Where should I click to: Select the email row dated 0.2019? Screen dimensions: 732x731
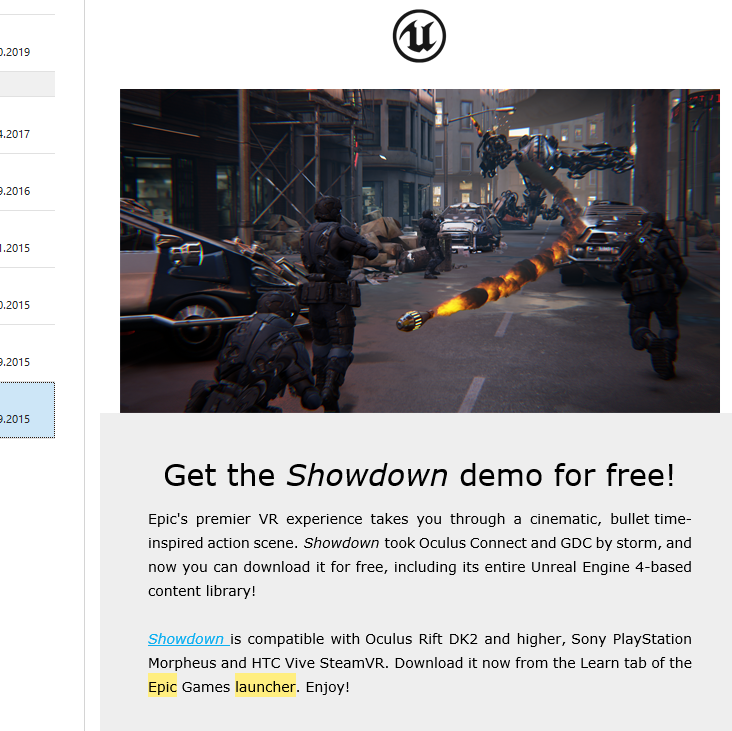tap(27, 43)
